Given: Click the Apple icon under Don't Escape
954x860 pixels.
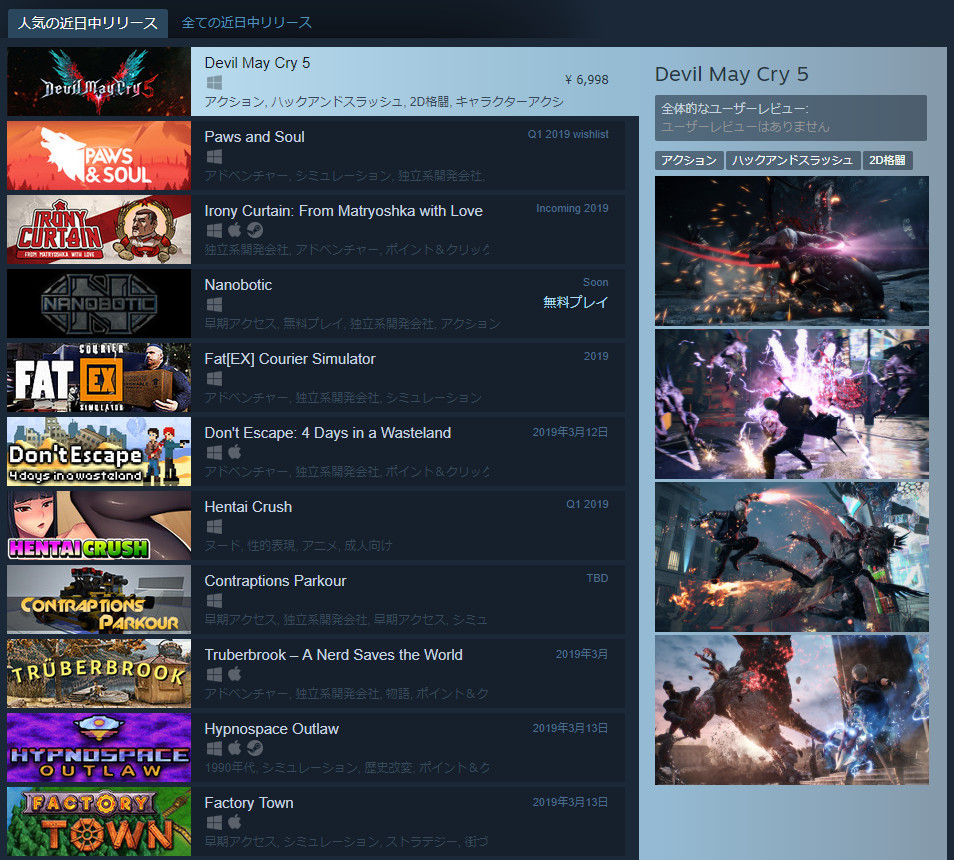Looking at the screenshot, I should [x=235, y=452].
